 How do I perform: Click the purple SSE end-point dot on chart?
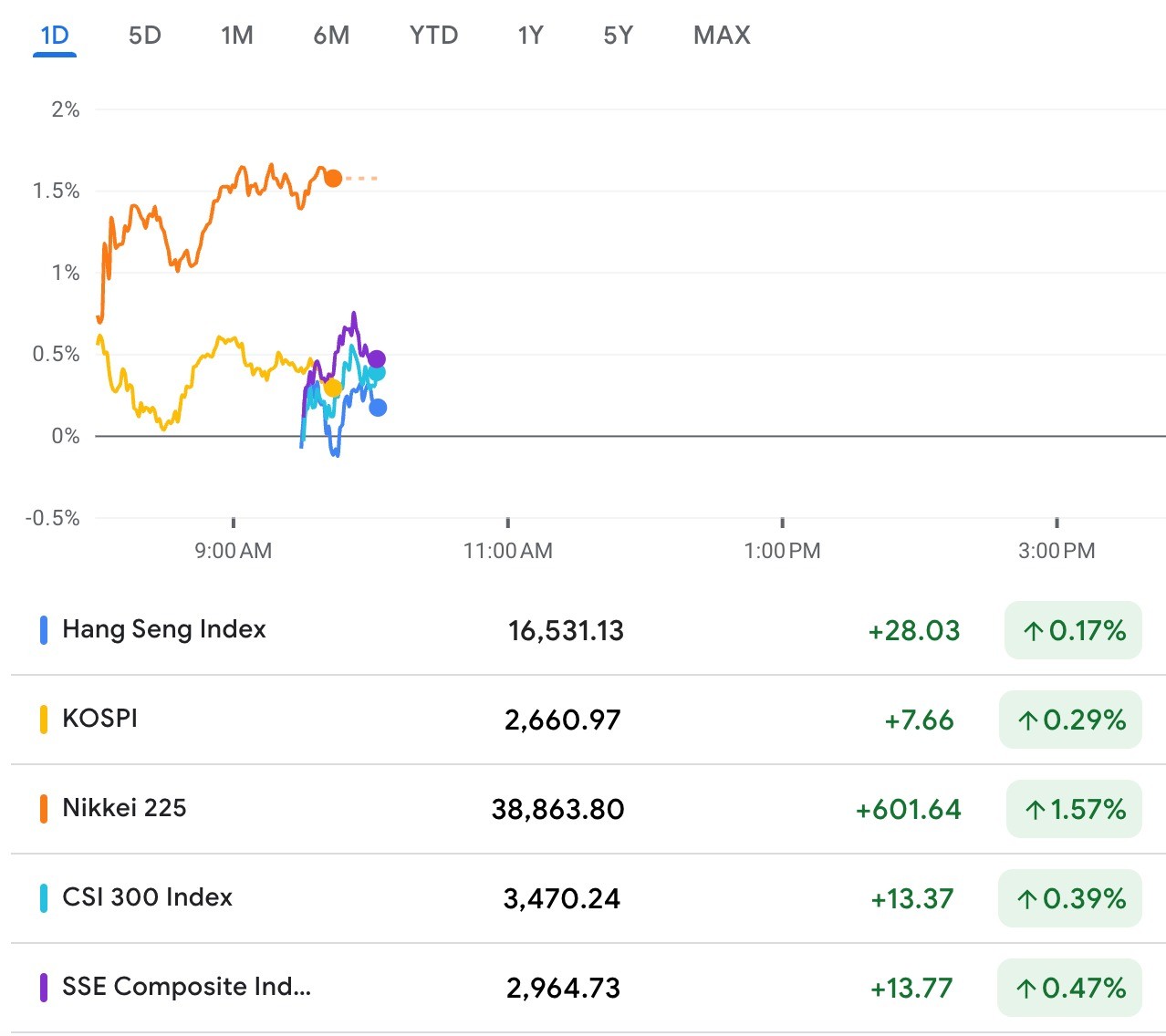(377, 359)
